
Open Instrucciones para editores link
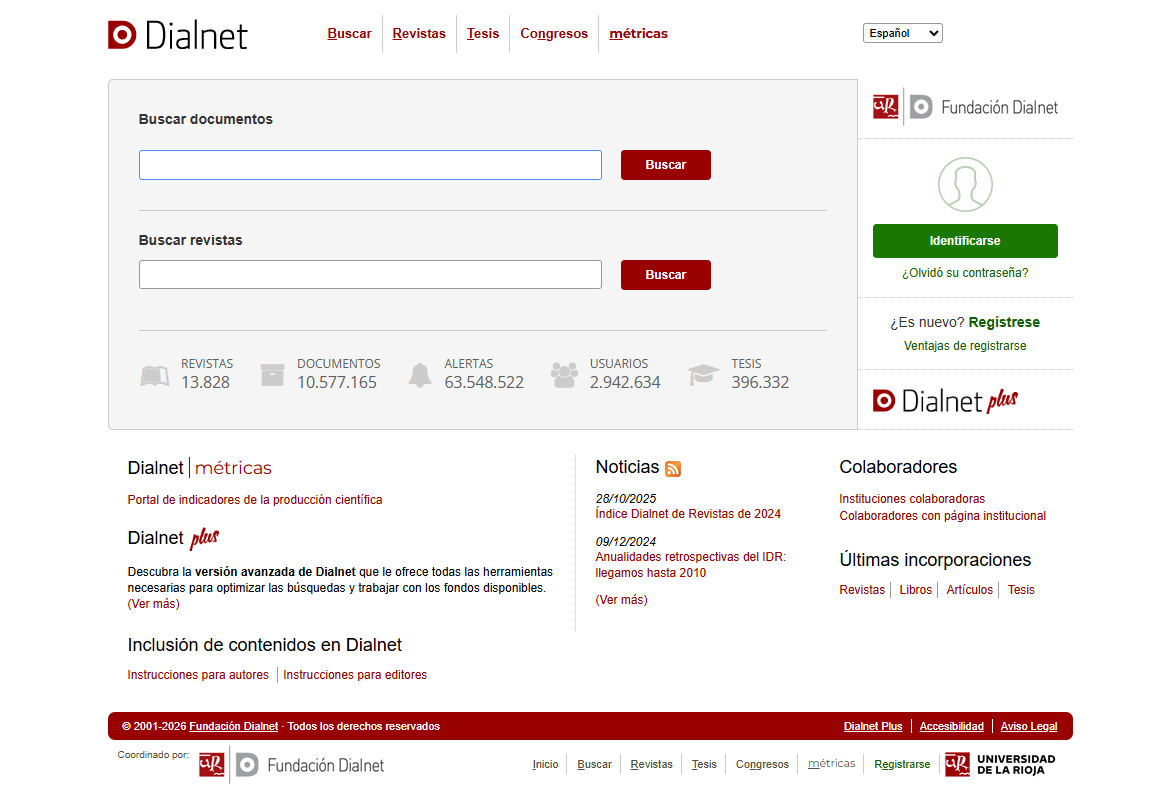tap(355, 675)
